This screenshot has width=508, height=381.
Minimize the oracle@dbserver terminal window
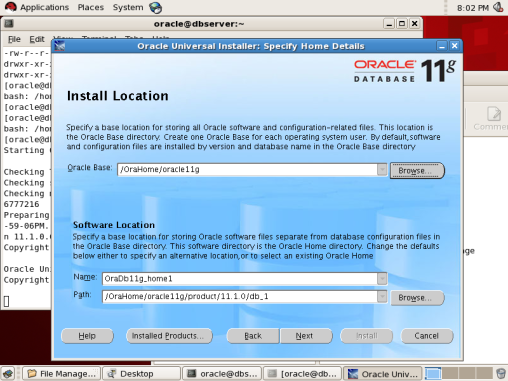[389, 24]
